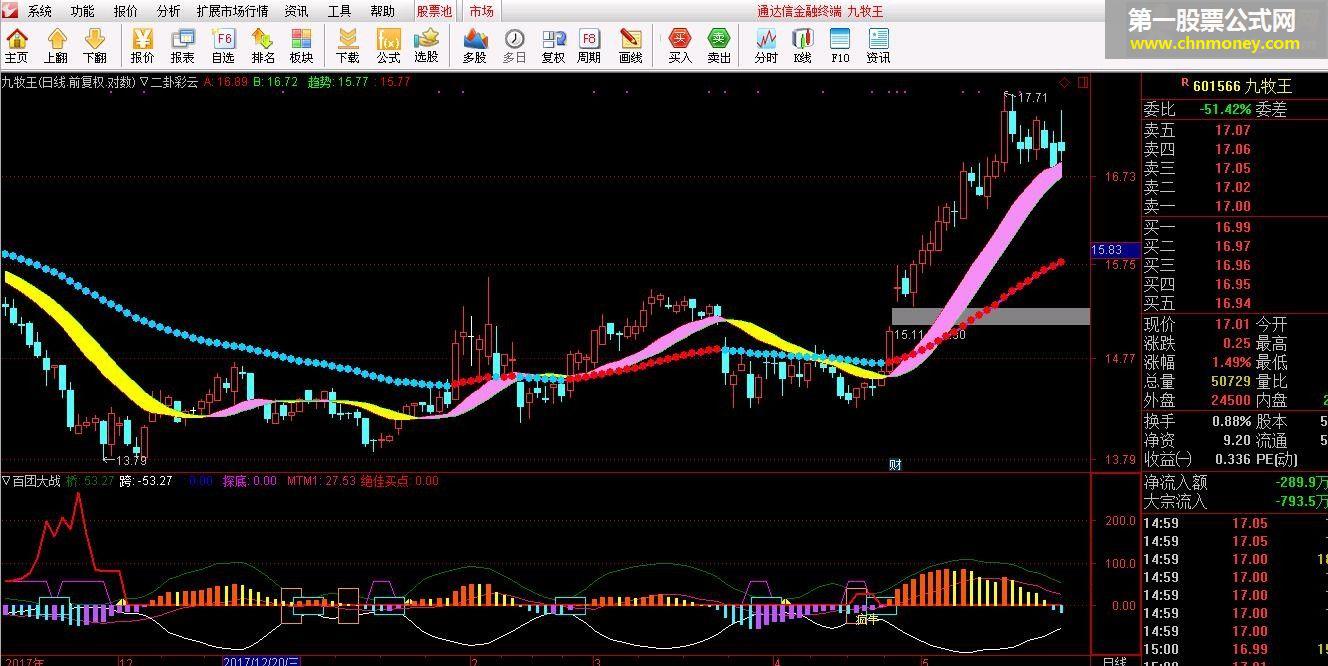Click the 外盘 value 24500

(x=1230, y=400)
